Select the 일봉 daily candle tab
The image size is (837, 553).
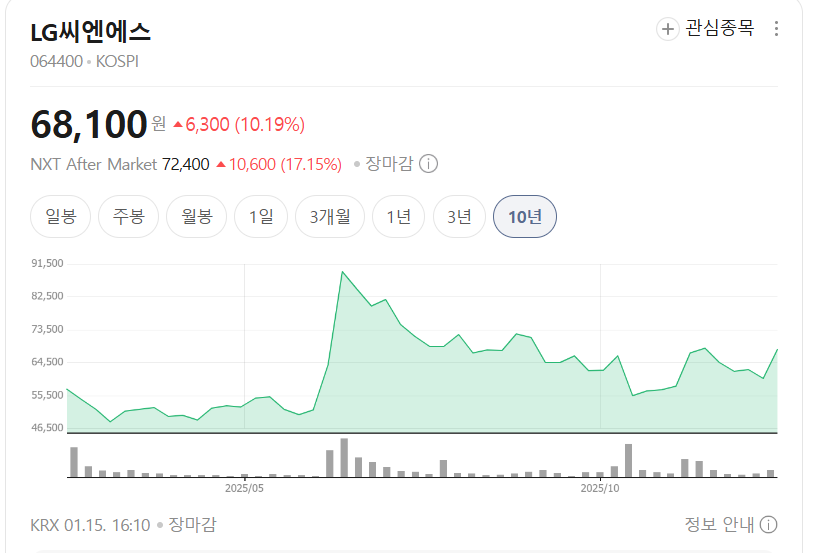(x=61, y=217)
